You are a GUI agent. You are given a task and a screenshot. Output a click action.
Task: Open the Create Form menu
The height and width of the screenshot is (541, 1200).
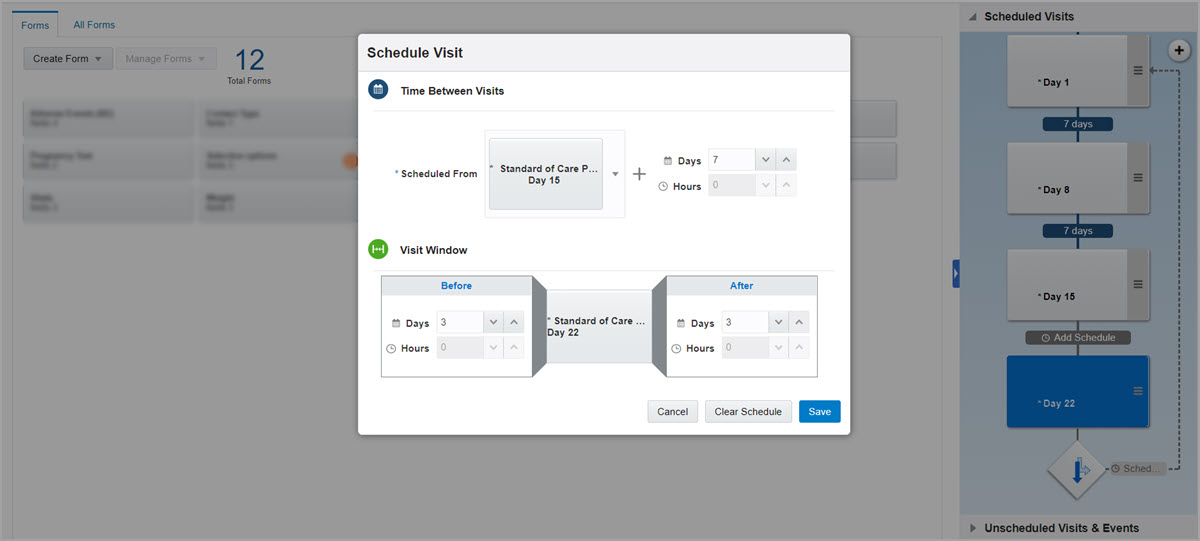[x=68, y=59]
